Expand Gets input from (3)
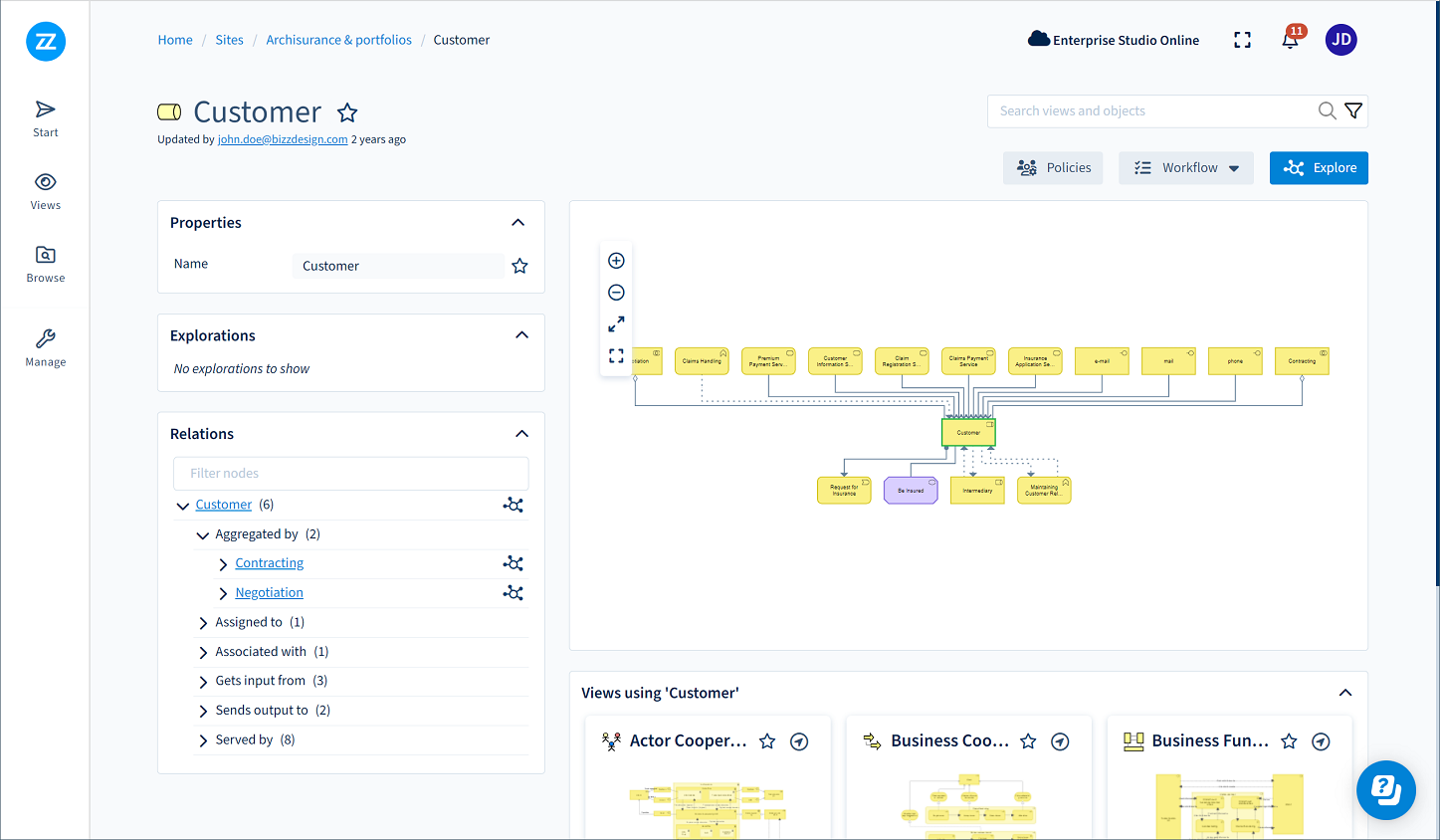Viewport: 1440px width, 840px height. click(x=204, y=682)
